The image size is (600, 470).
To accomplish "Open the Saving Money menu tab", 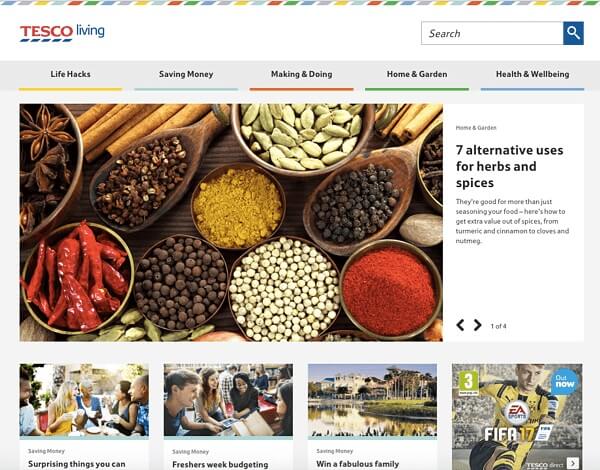I will coord(186,75).
